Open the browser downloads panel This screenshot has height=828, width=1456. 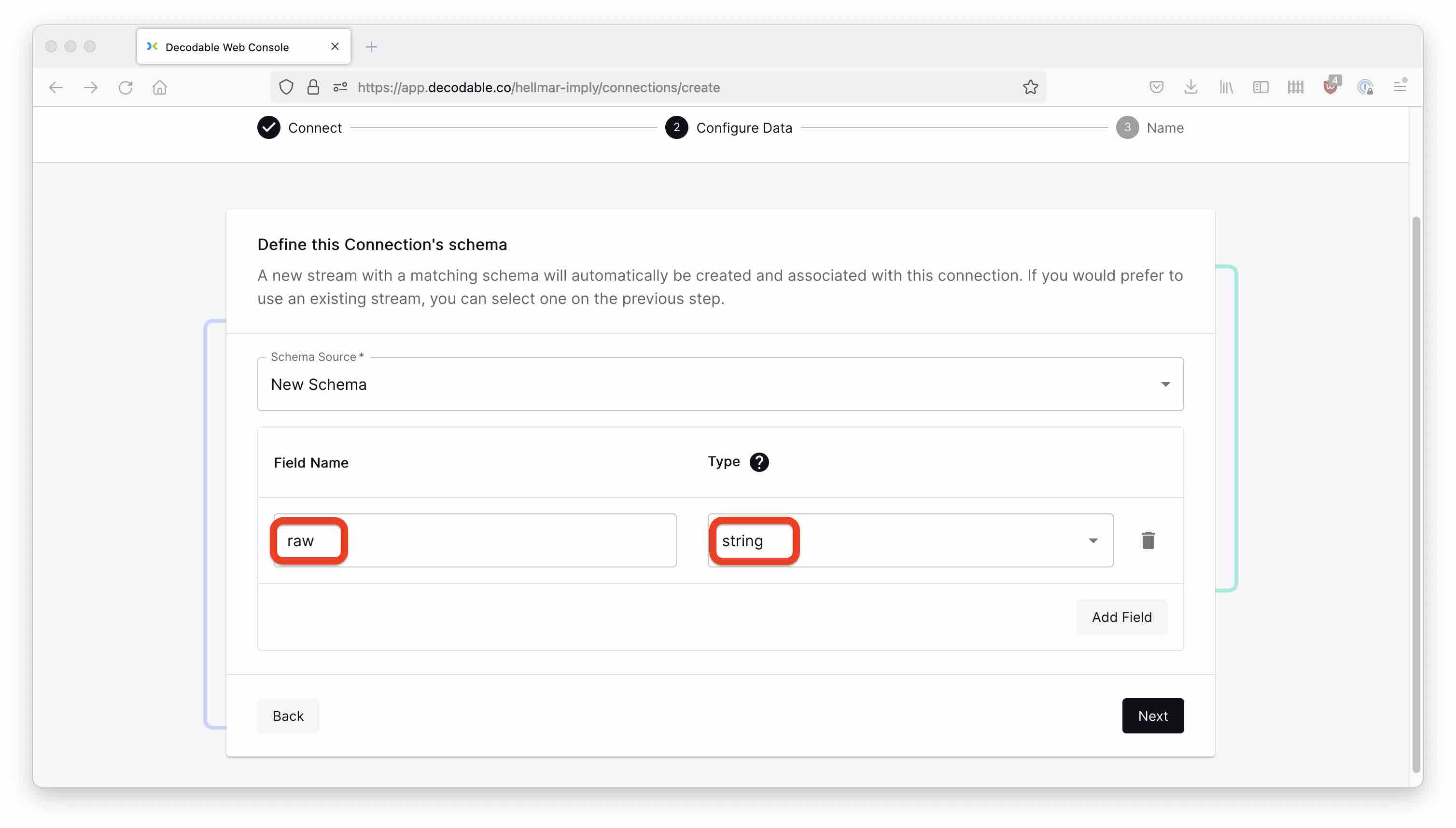click(1190, 88)
